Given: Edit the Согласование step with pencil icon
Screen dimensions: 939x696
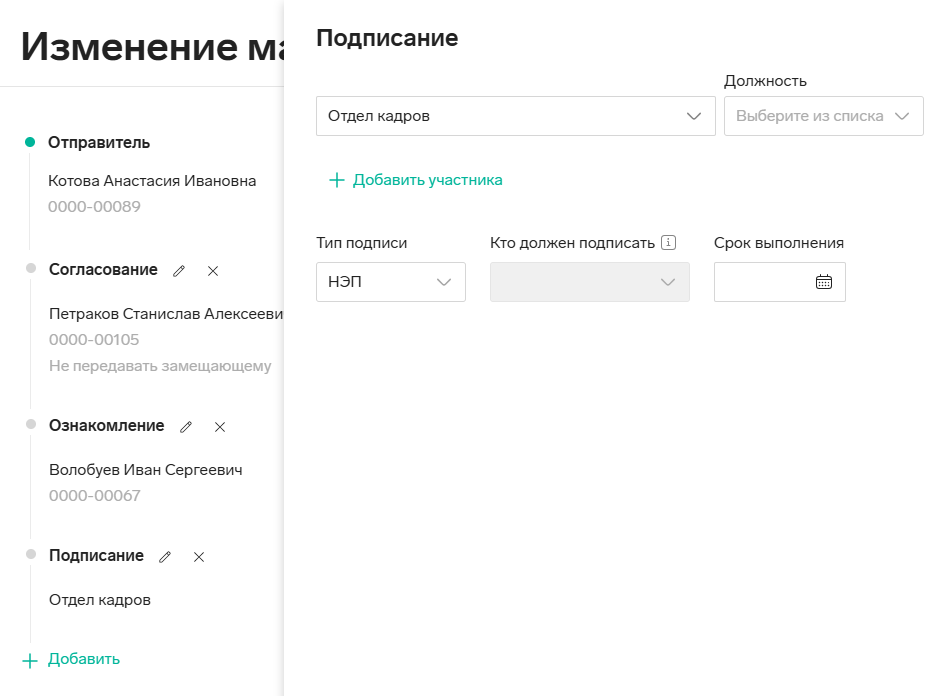Looking at the screenshot, I should click(x=178, y=271).
